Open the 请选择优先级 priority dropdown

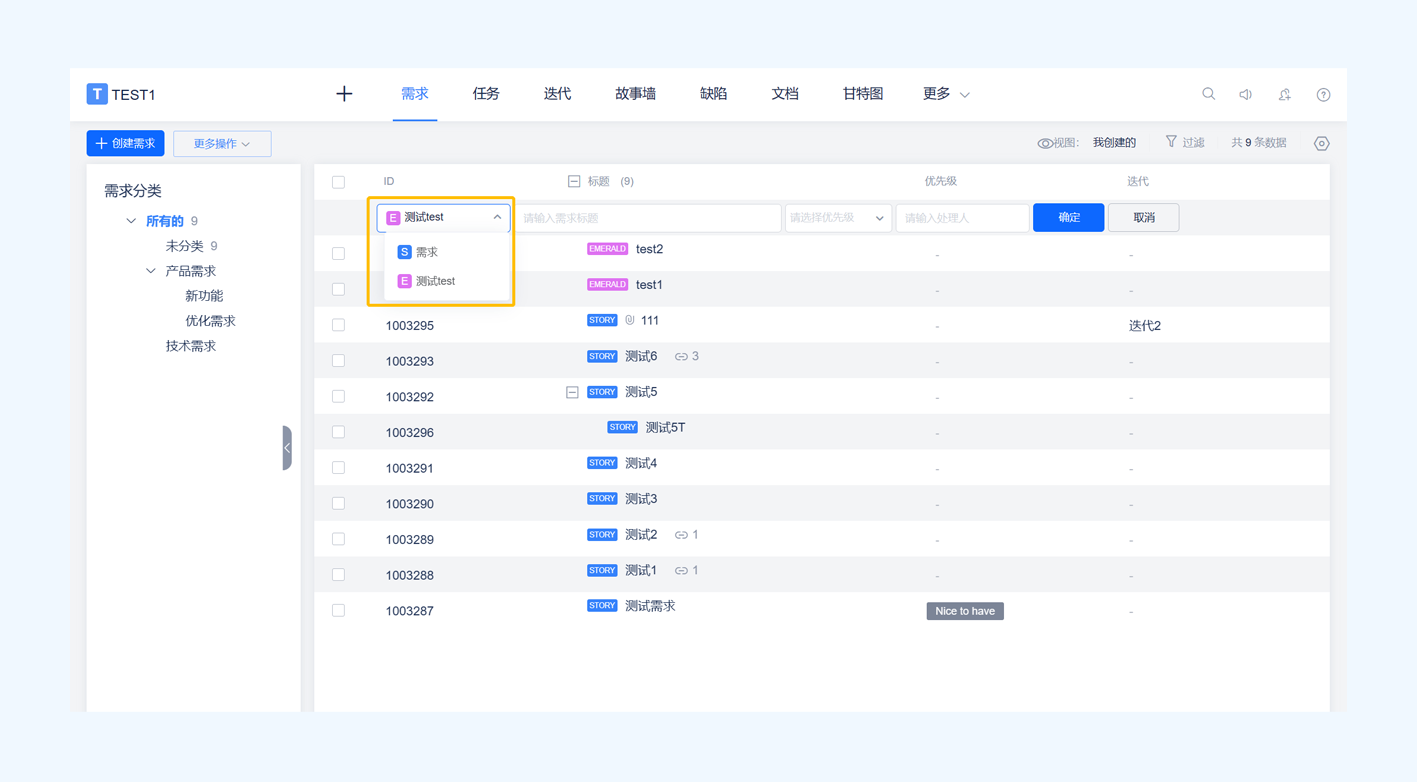pyautogui.click(x=837, y=218)
